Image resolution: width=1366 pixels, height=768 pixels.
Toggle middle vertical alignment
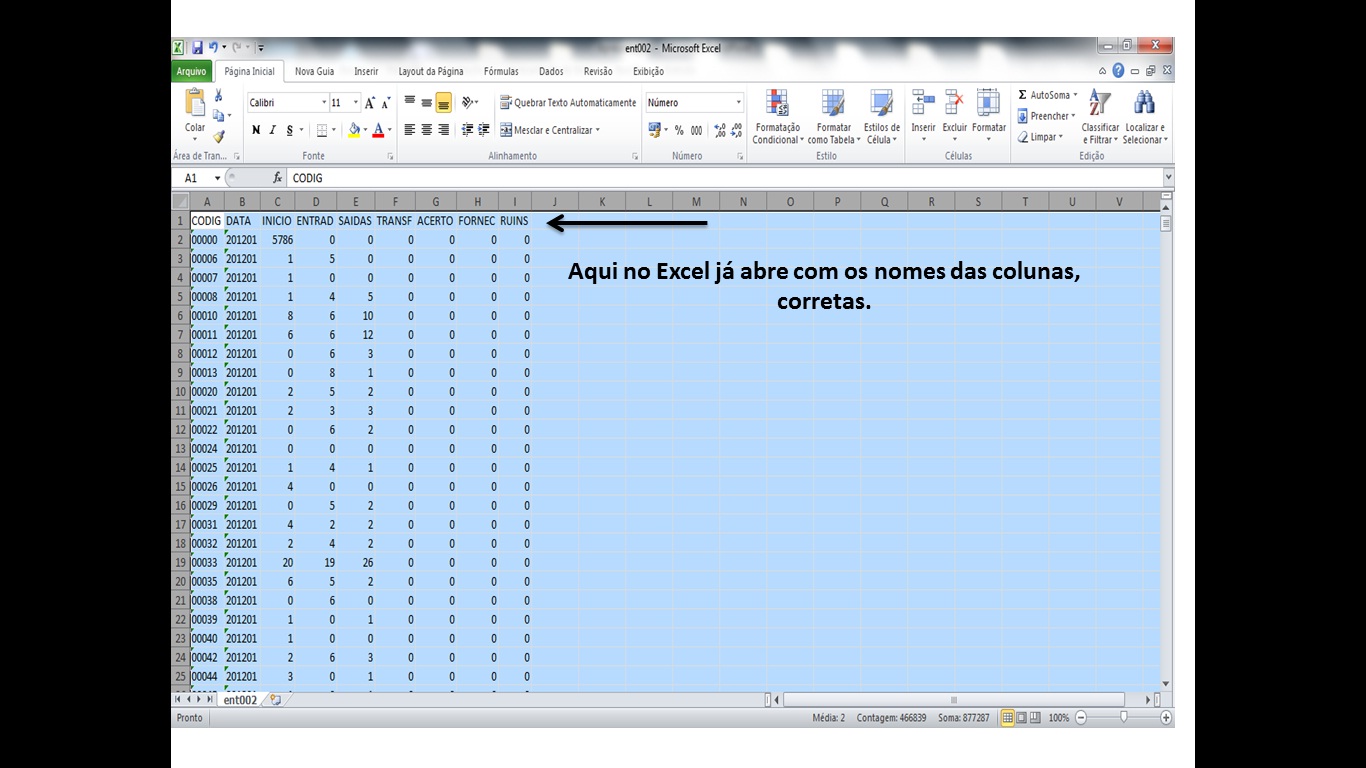(427, 102)
